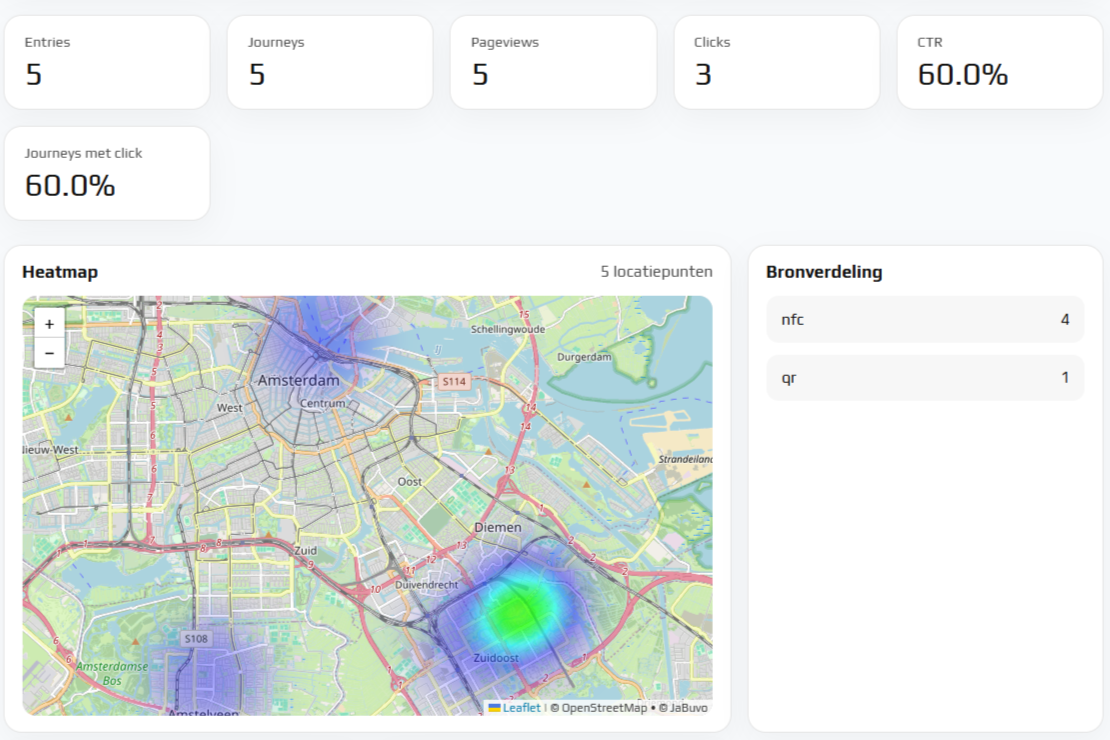Click the Zuidoost label on the map
The width and height of the screenshot is (1110, 740).
(496, 658)
